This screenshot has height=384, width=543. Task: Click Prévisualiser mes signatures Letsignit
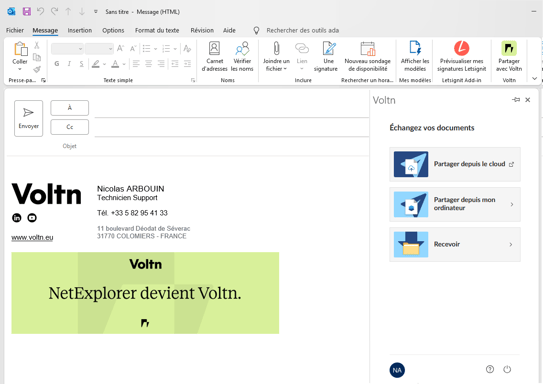pos(462,56)
